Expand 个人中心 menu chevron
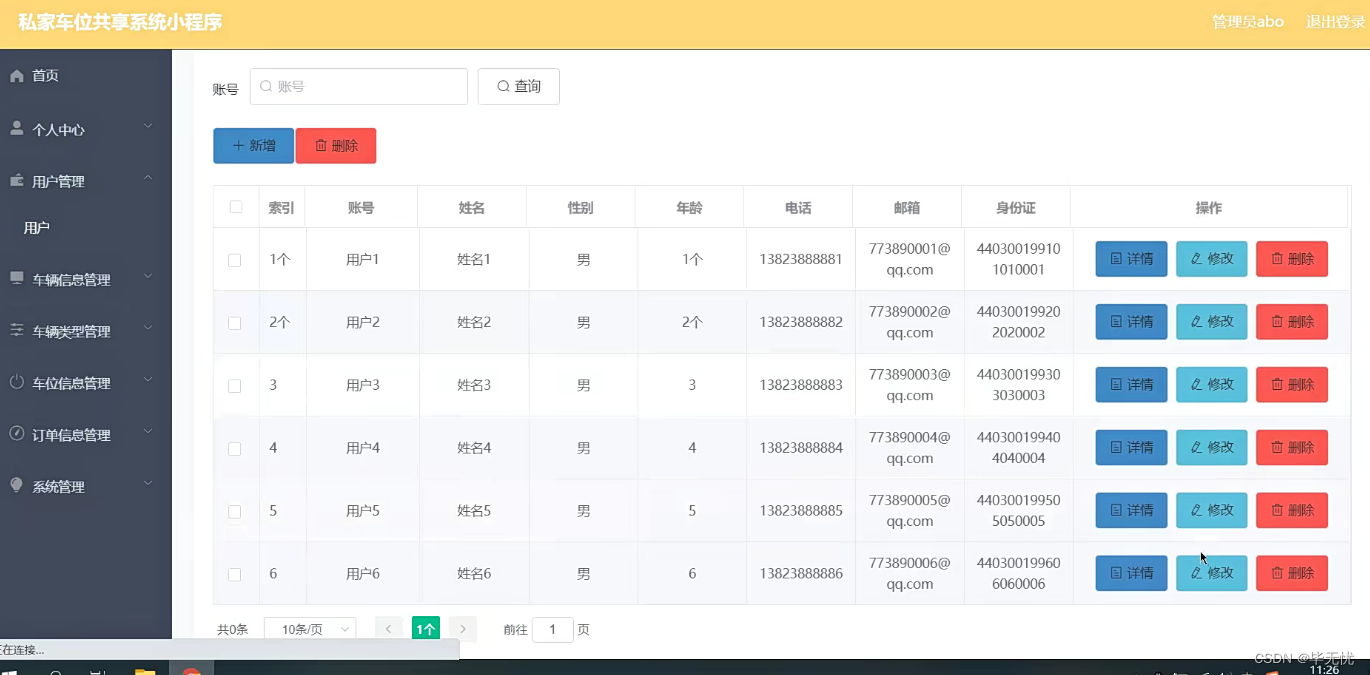 click(x=148, y=126)
